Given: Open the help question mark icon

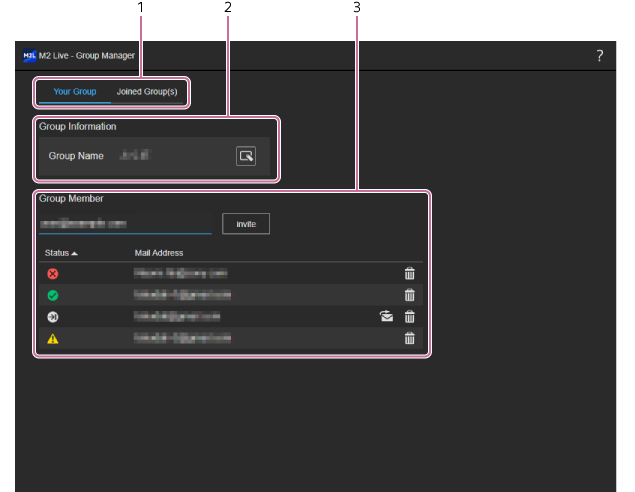Looking at the screenshot, I should pos(599,56).
